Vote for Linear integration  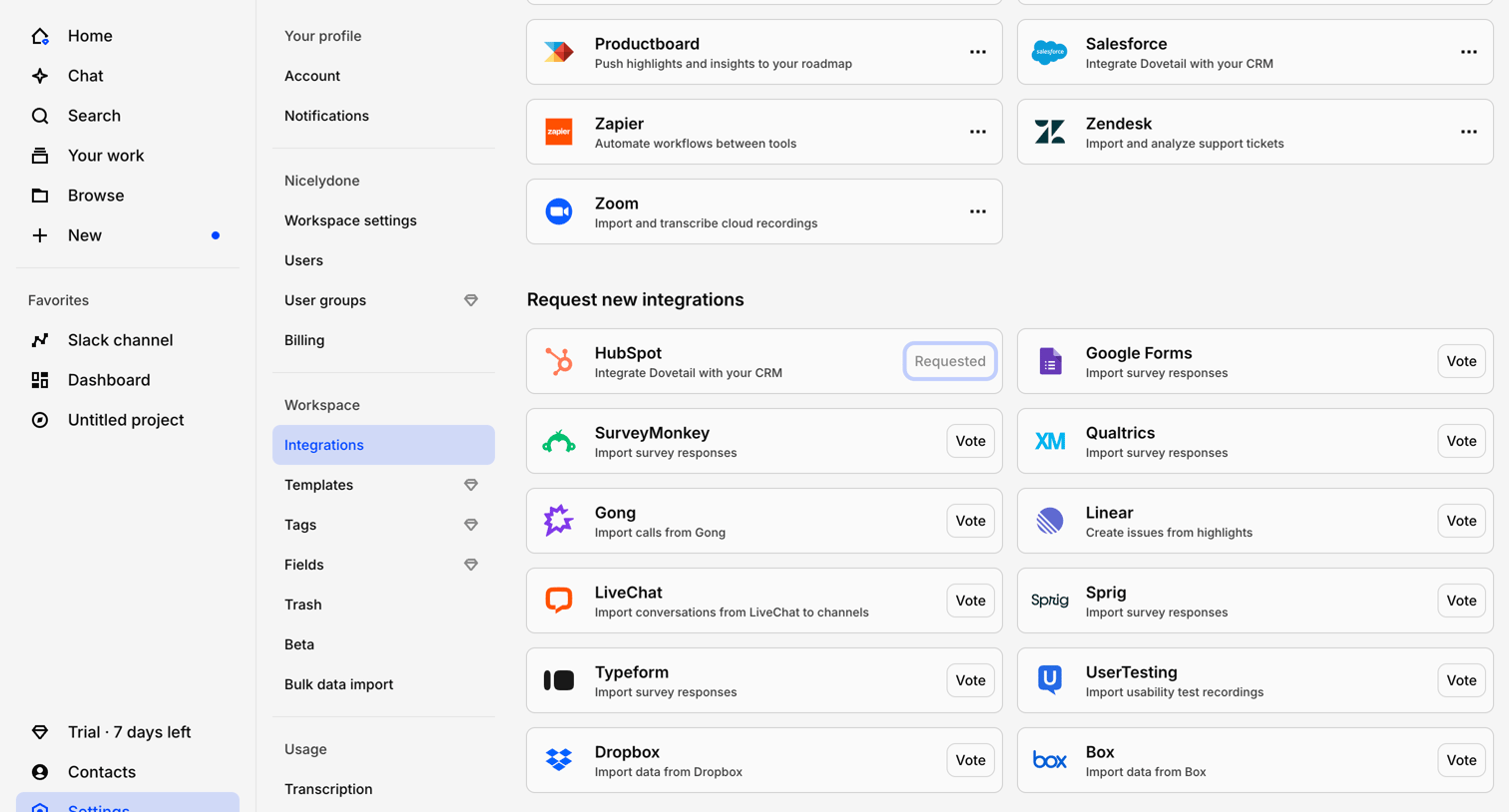click(1461, 521)
